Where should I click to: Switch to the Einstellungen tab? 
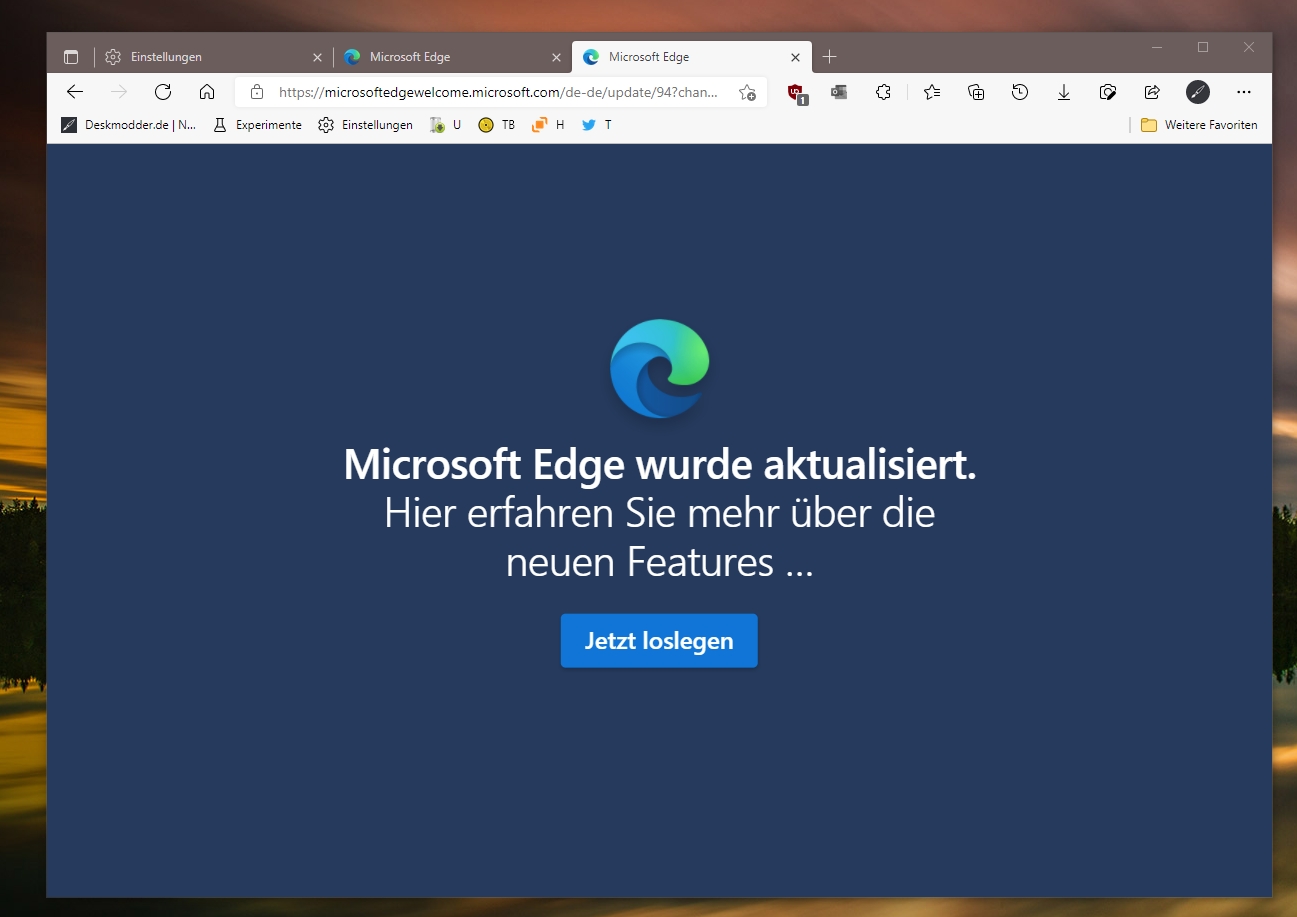(x=212, y=57)
